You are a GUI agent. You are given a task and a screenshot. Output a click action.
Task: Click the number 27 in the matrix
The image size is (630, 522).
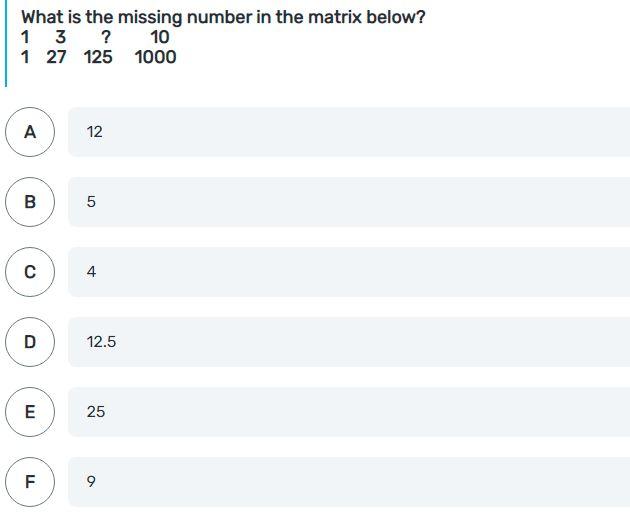coord(56,57)
